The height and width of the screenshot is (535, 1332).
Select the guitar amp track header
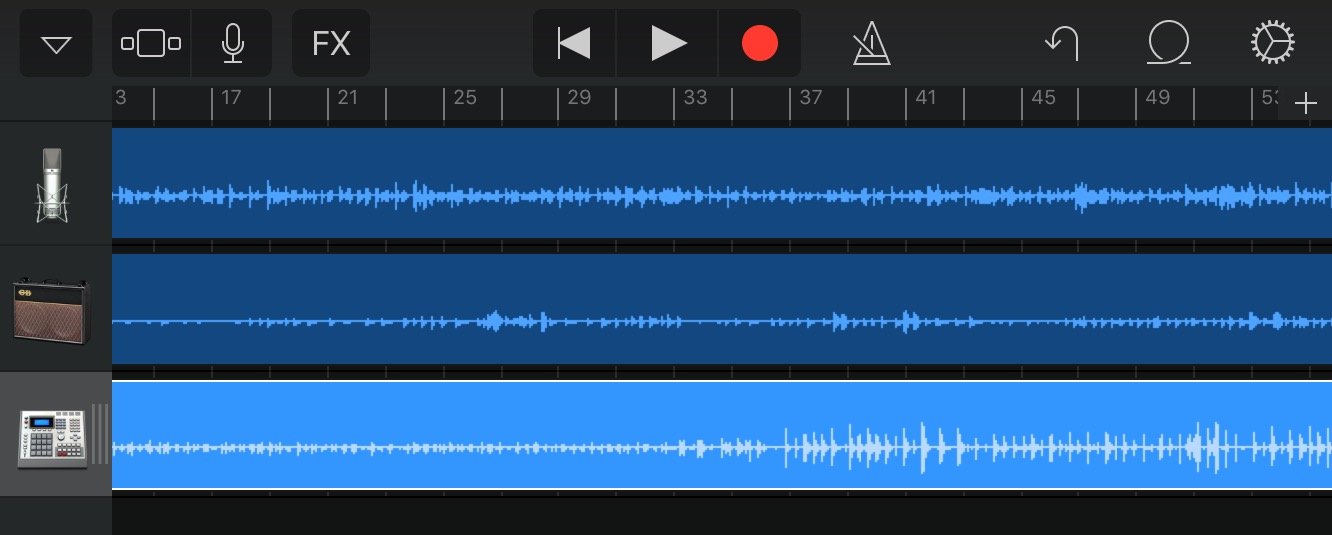[52, 311]
